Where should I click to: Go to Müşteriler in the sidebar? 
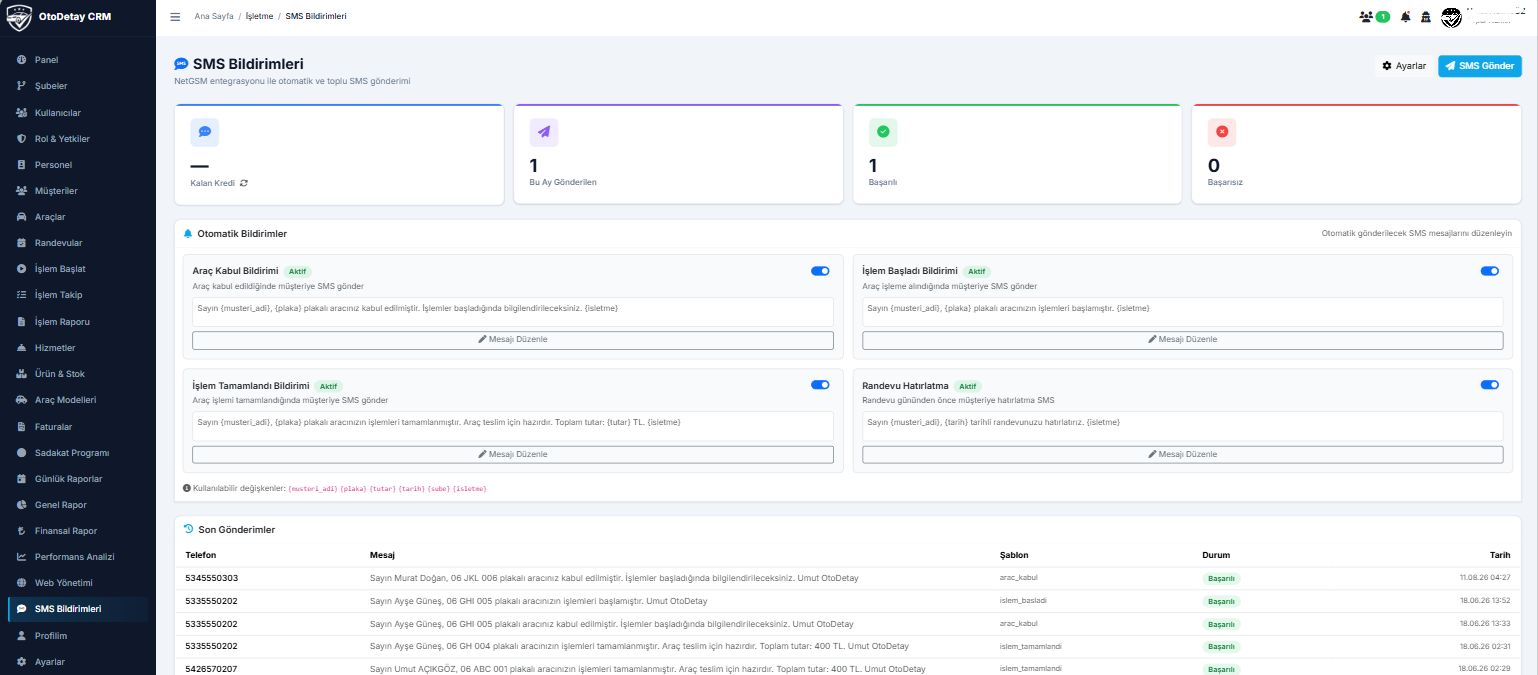78,191
